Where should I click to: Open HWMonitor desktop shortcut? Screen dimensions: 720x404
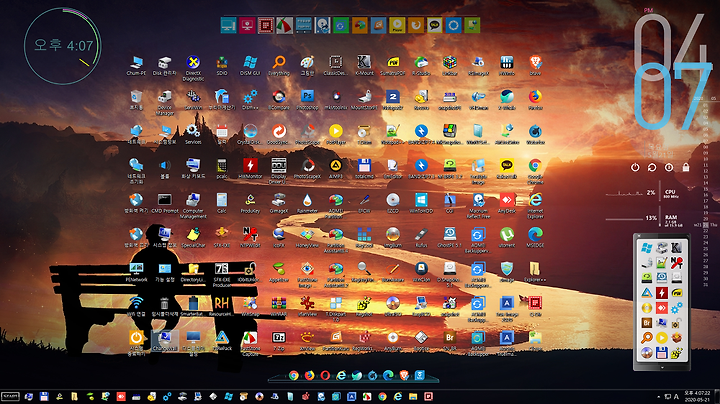coord(250,168)
